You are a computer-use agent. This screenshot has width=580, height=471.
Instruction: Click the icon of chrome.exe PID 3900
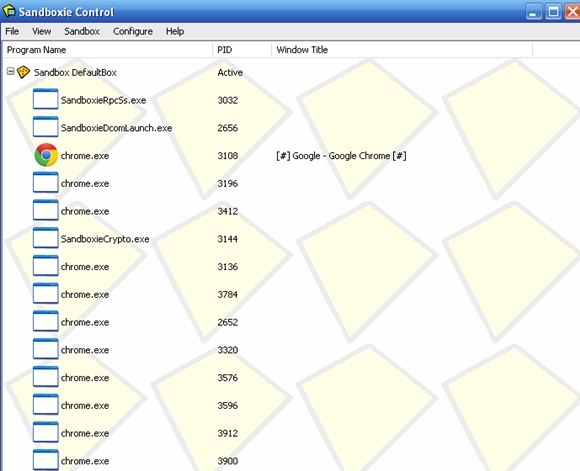tap(45, 460)
